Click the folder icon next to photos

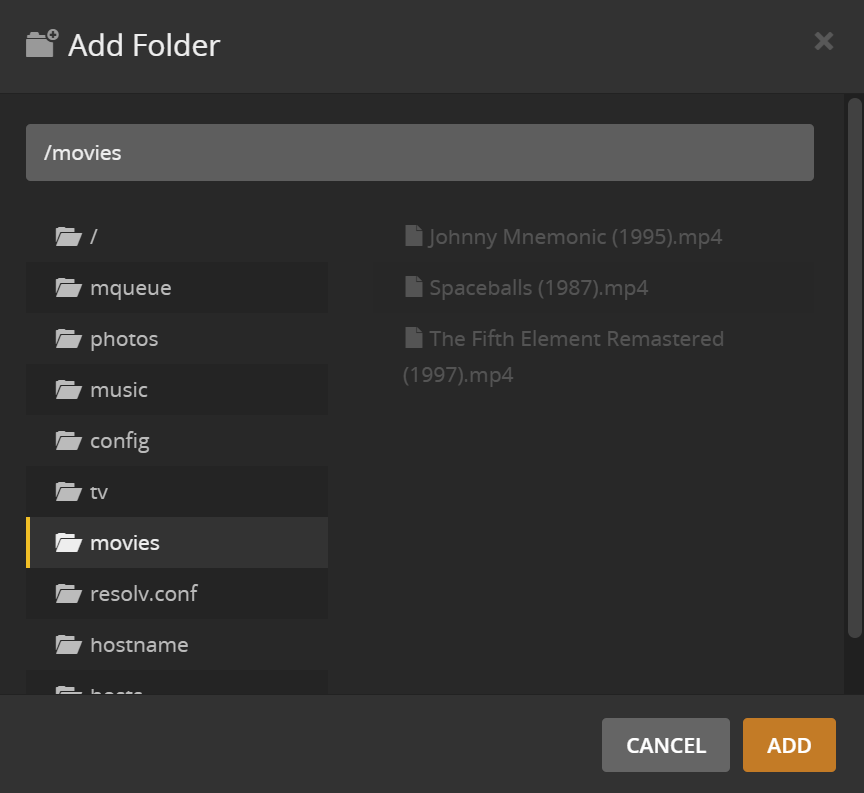[x=66, y=338]
